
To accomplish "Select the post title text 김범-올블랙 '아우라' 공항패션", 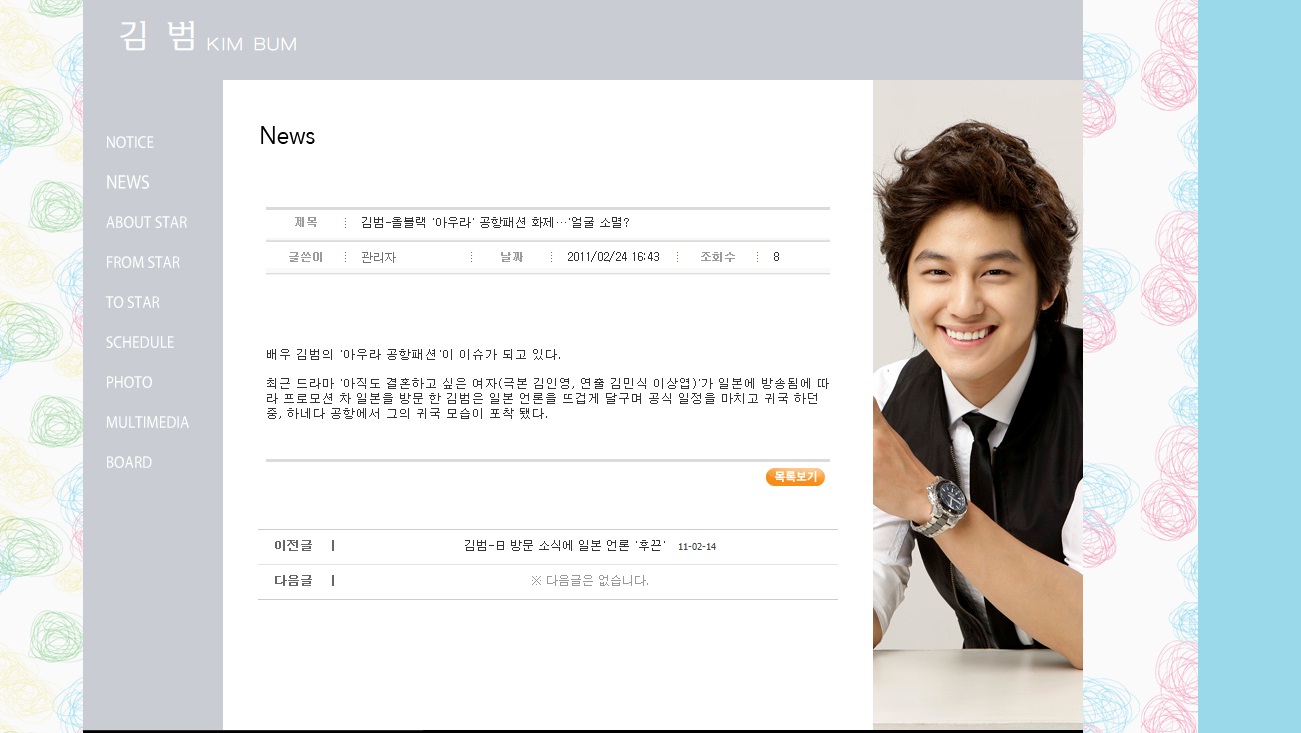I will click(495, 223).
